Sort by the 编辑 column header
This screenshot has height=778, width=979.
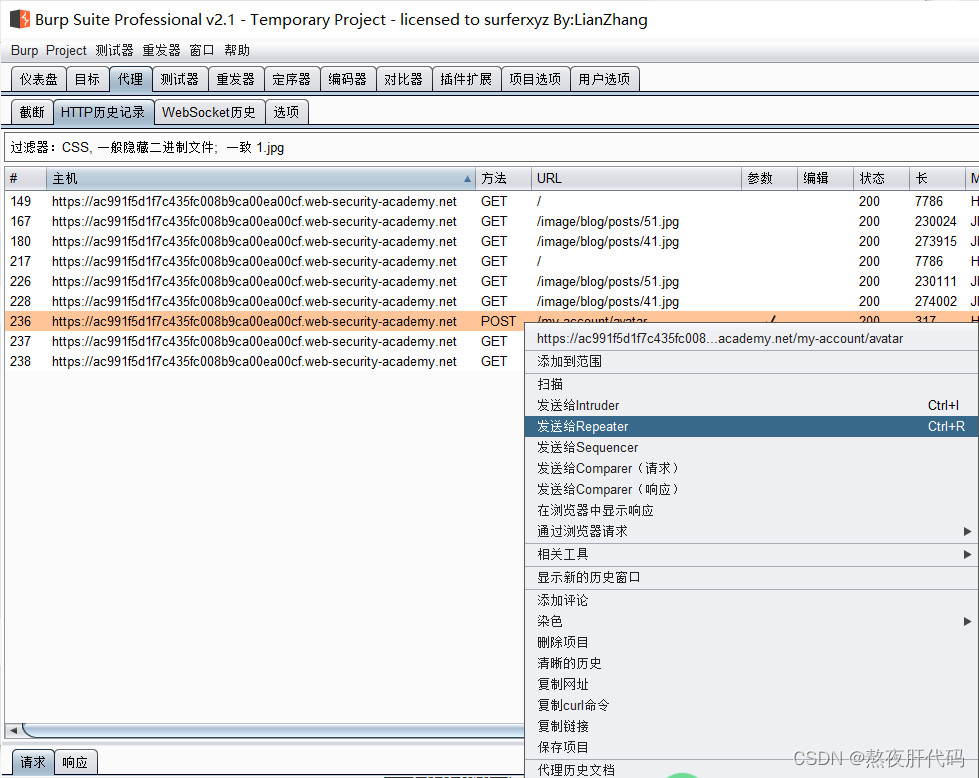click(x=825, y=179)
